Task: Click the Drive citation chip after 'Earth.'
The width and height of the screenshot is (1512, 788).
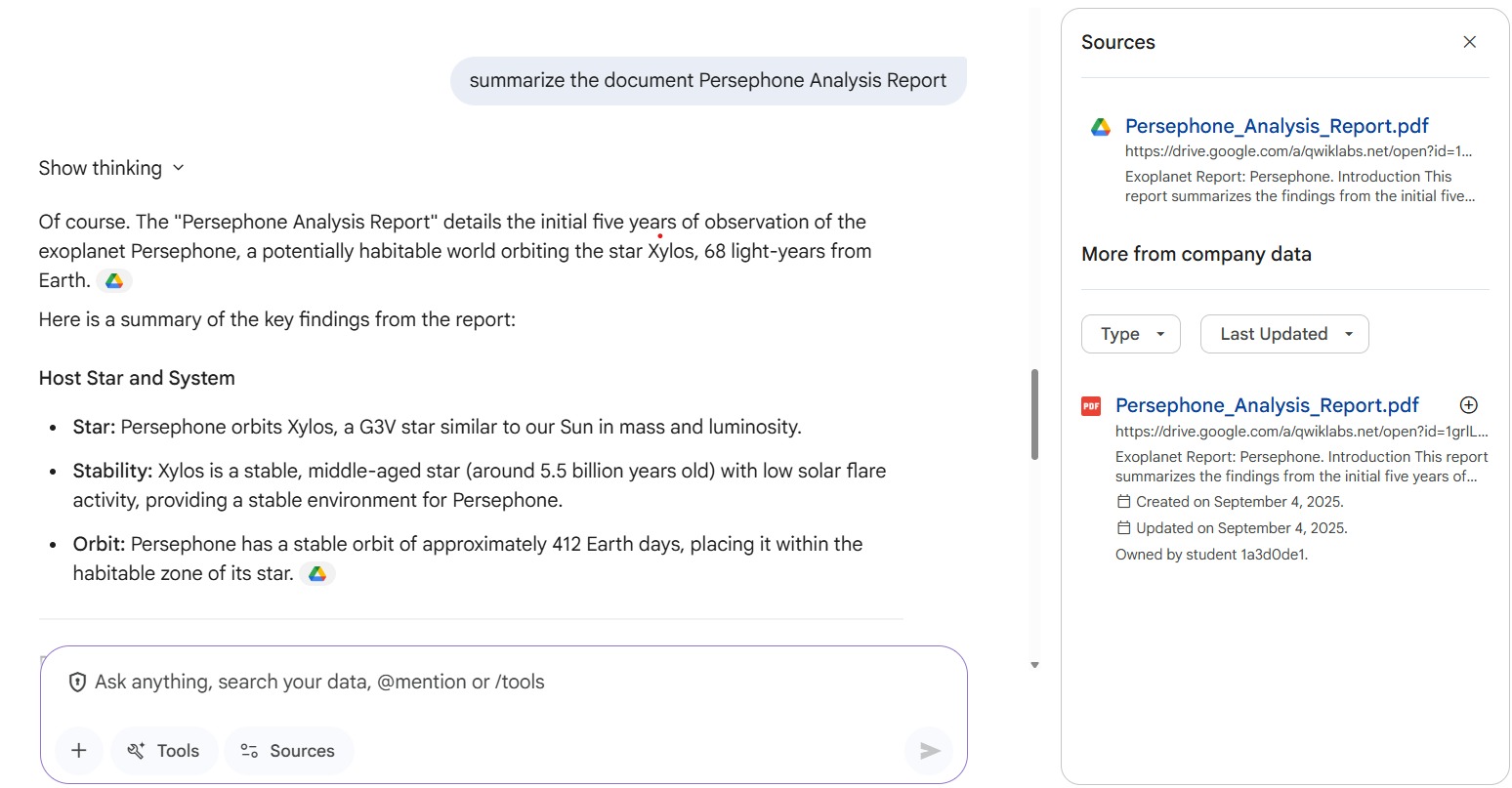Action: [114, 281]
